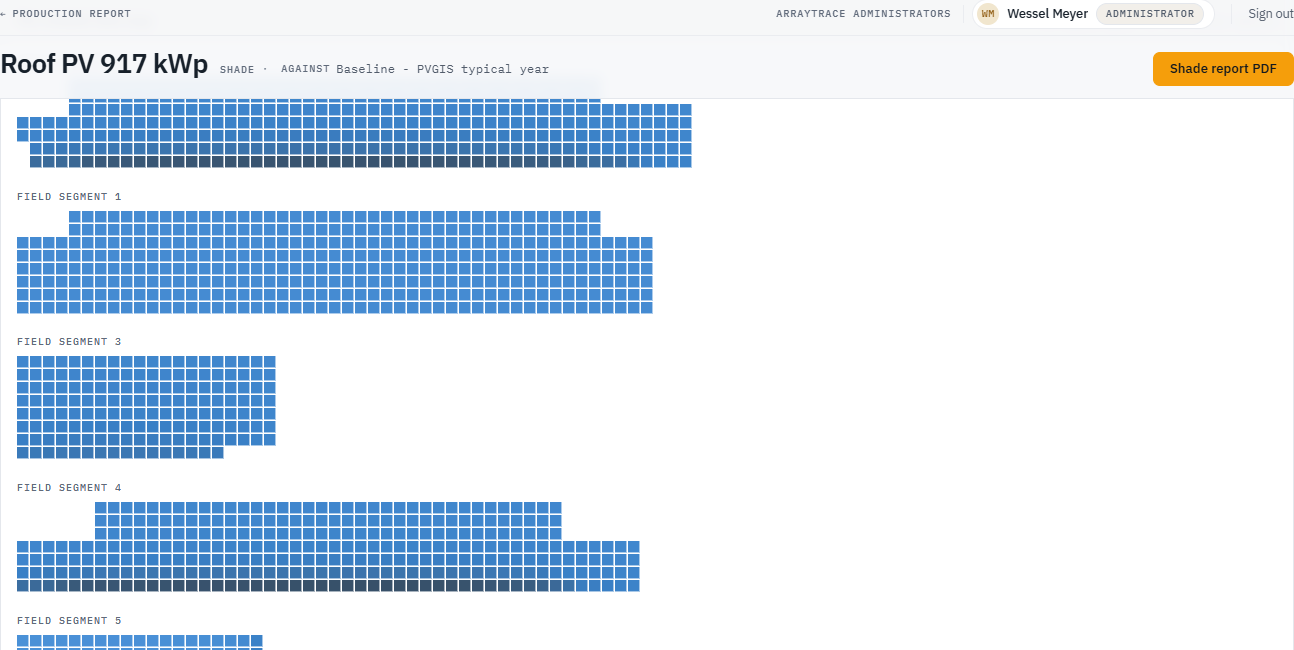
Task: Click the Roof PV 917 kWp title
Action: click(104, 64)
